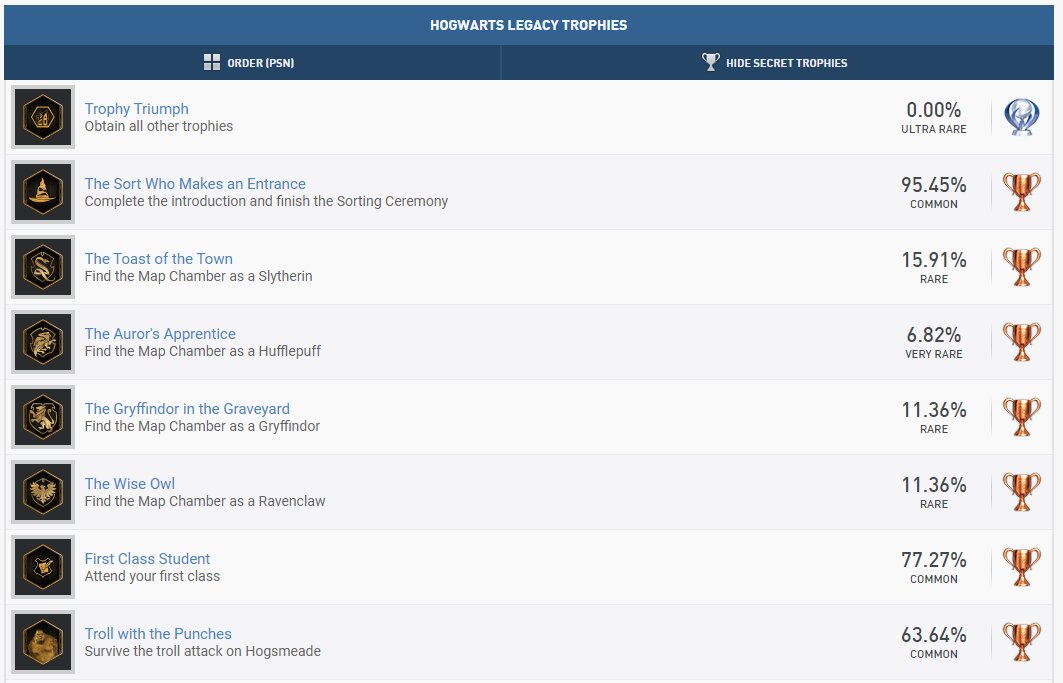Click the First Class Student crest icon

click(x=43, y=567)
